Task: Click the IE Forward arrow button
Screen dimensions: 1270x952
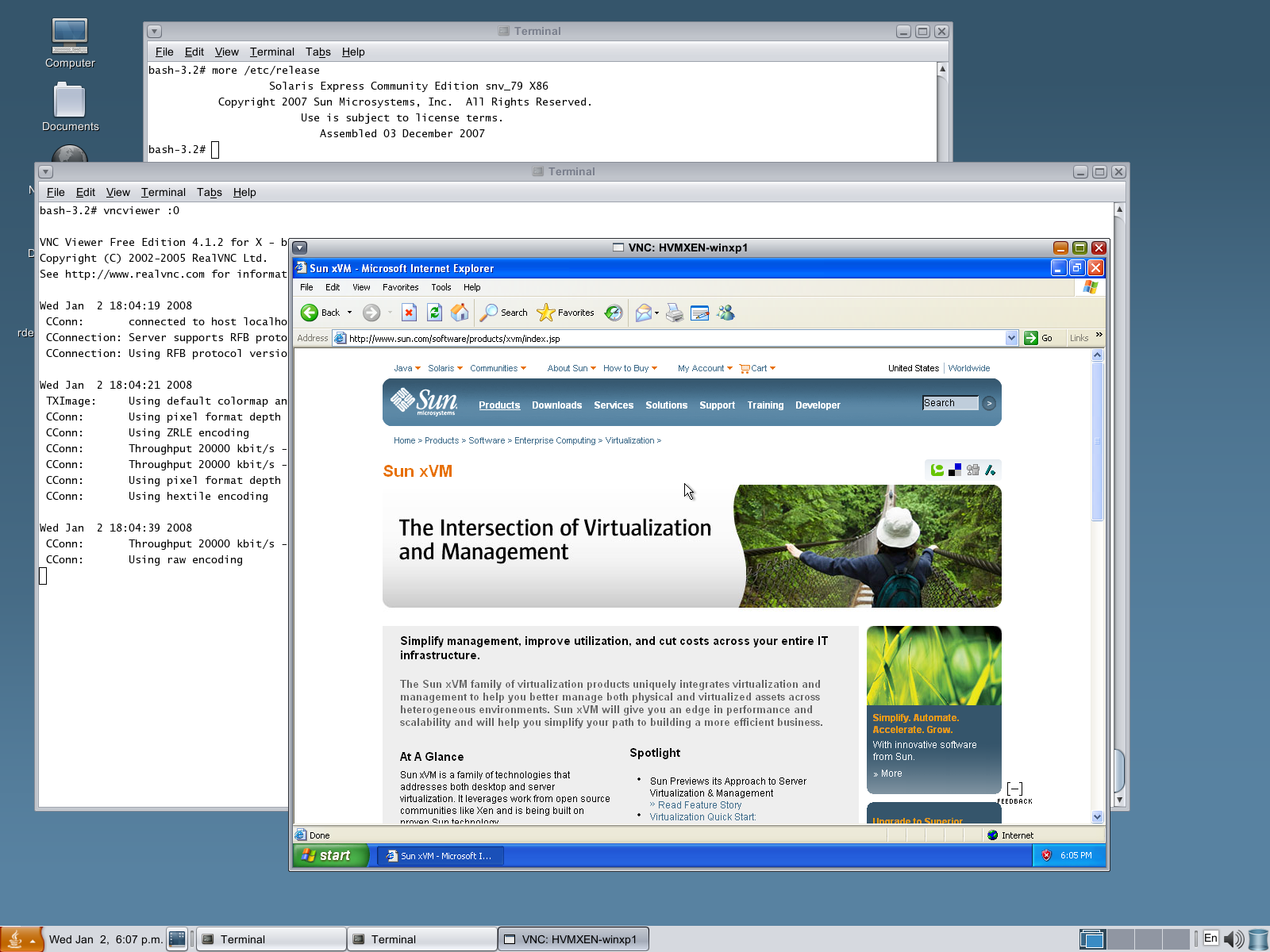Action: (x=371, y=313)
